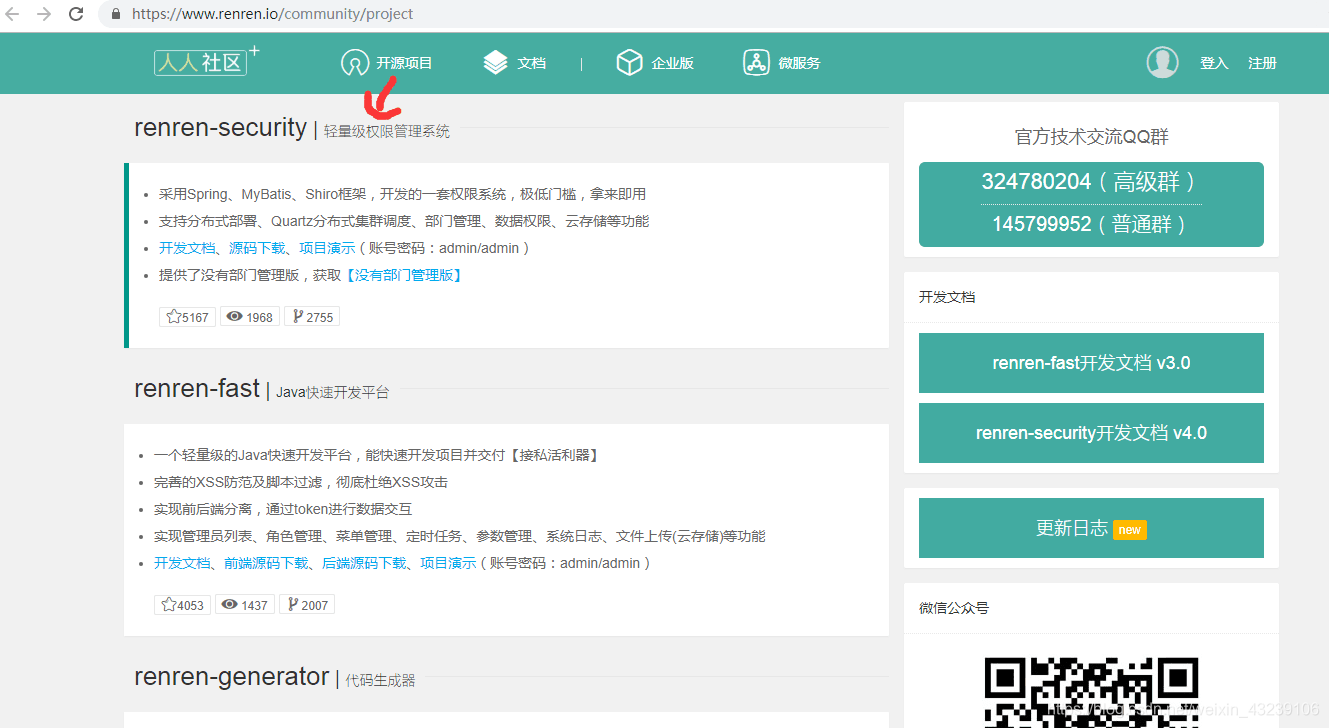Image resolution: width=1329 pixels, height=728 pixels.
Task: Click the star count 4053 badge
Action: coord(182,605)
